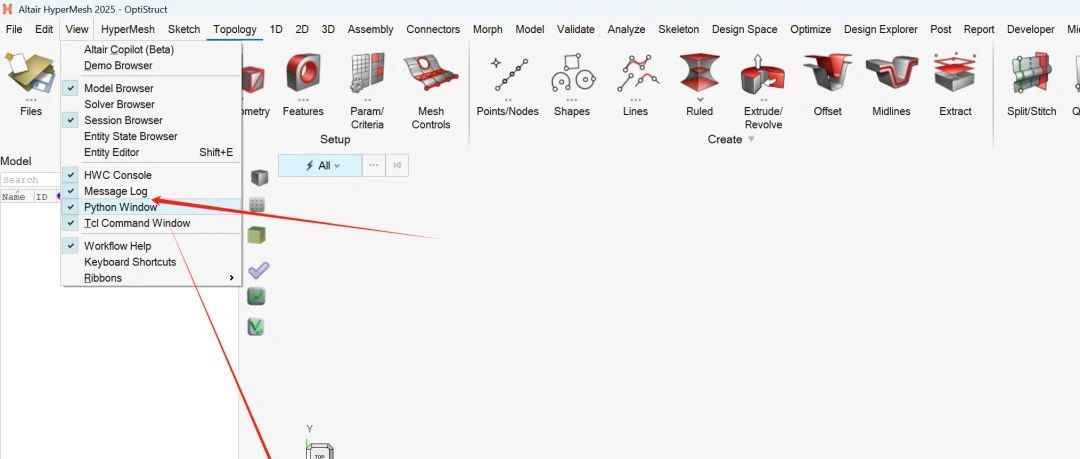Switch to the HyperMesh ribbon tab
1080x459 pixels.
[x=128, y=30]
